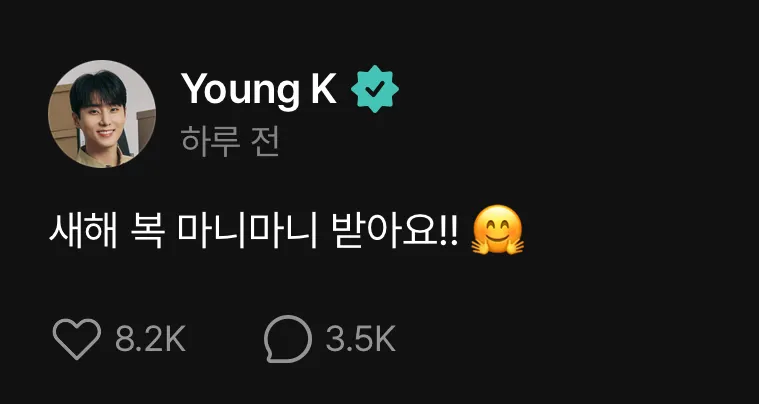Screen dimensions: 759x404
Task: Click the 하루 전 timestamp
Action: [230, 142]
